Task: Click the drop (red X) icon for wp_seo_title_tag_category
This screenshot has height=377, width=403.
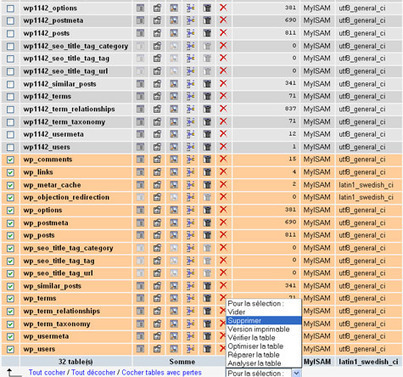Action: (x=223, y=248)
